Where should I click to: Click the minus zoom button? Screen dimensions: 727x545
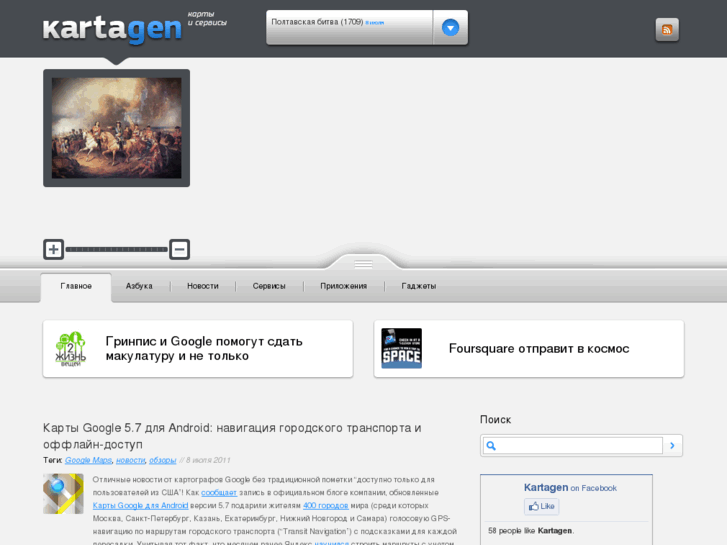click(179, 250)
